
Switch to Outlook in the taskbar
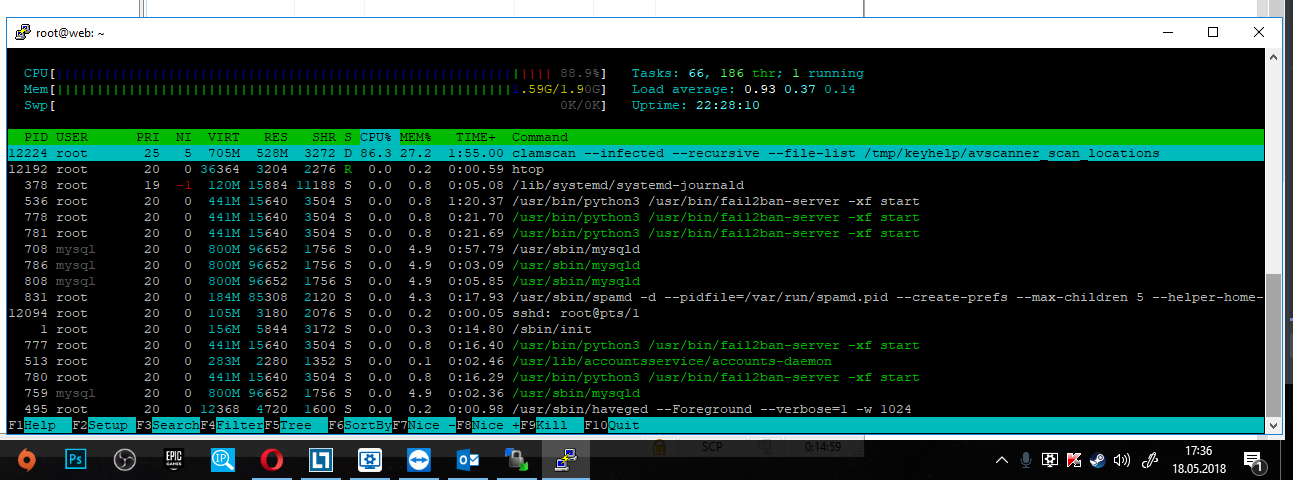467,460
